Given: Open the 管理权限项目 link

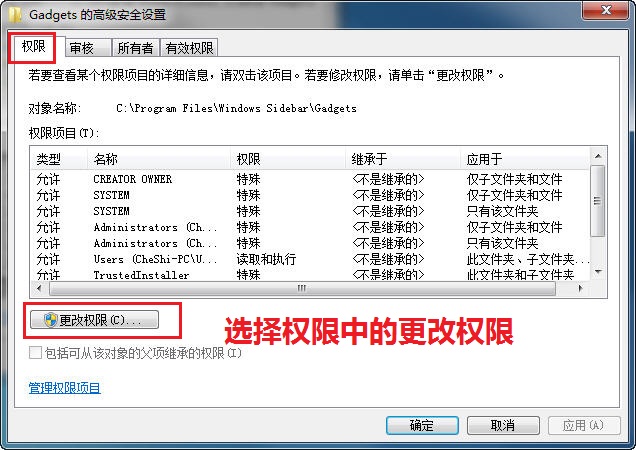Looking at the screenshot, I should (x=64, y=388).
